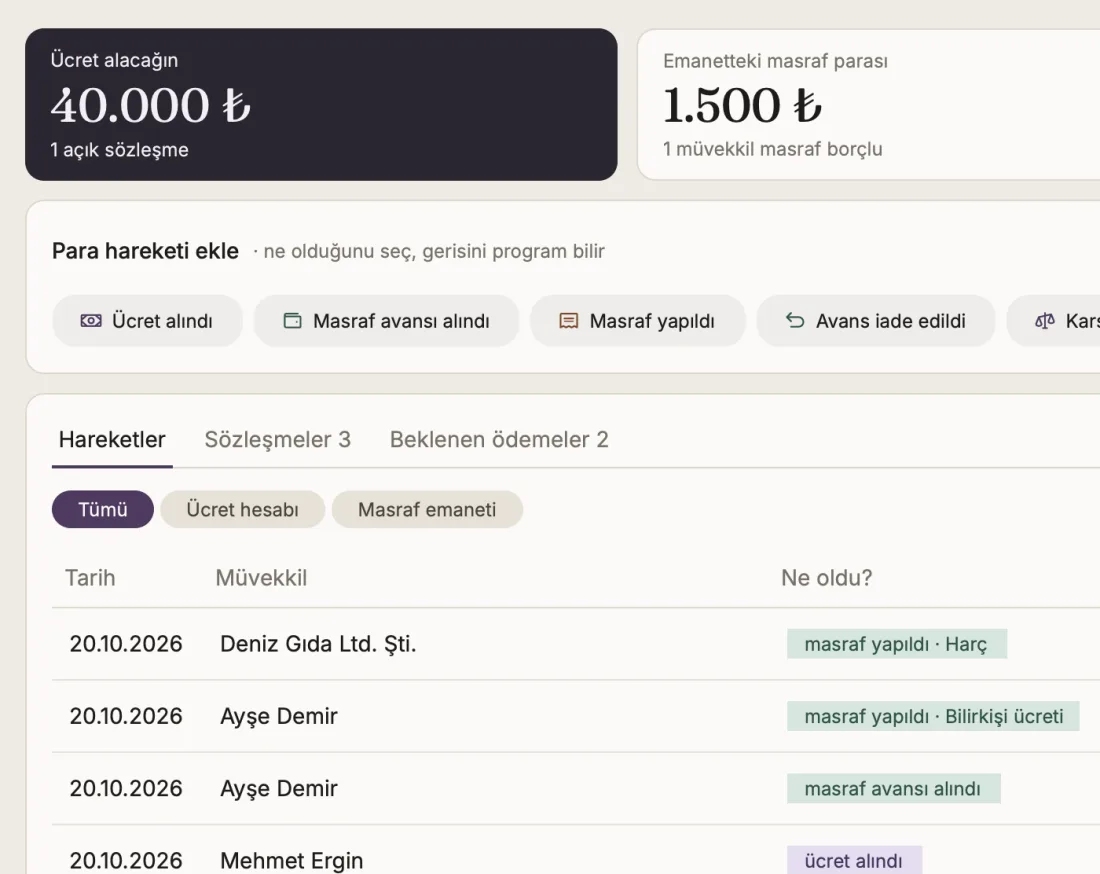
Task: Record an Avans iade edildi movement
Action: click(876, 321)
